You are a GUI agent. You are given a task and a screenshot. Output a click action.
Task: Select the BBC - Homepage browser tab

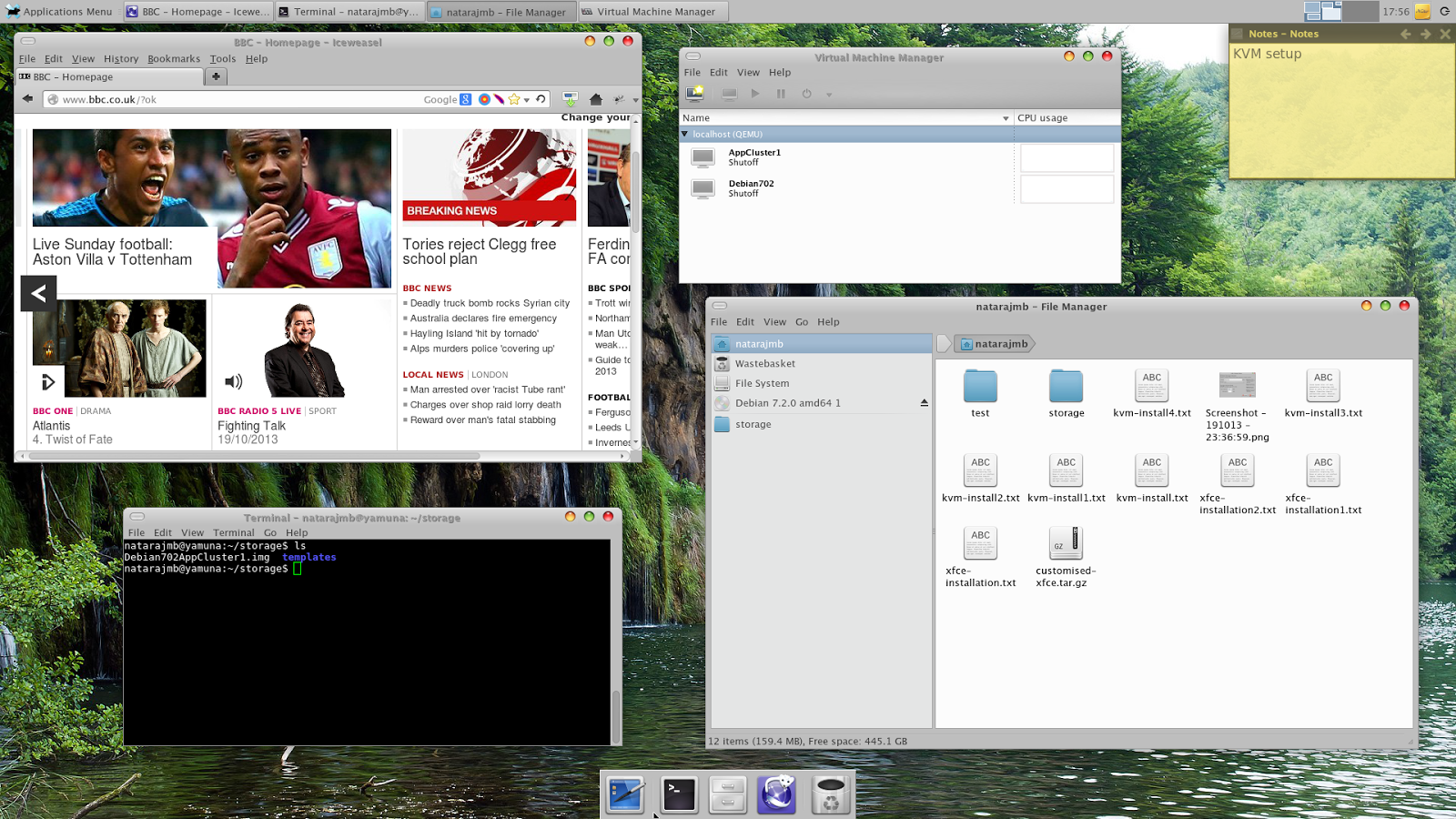(x=110, y=77)
